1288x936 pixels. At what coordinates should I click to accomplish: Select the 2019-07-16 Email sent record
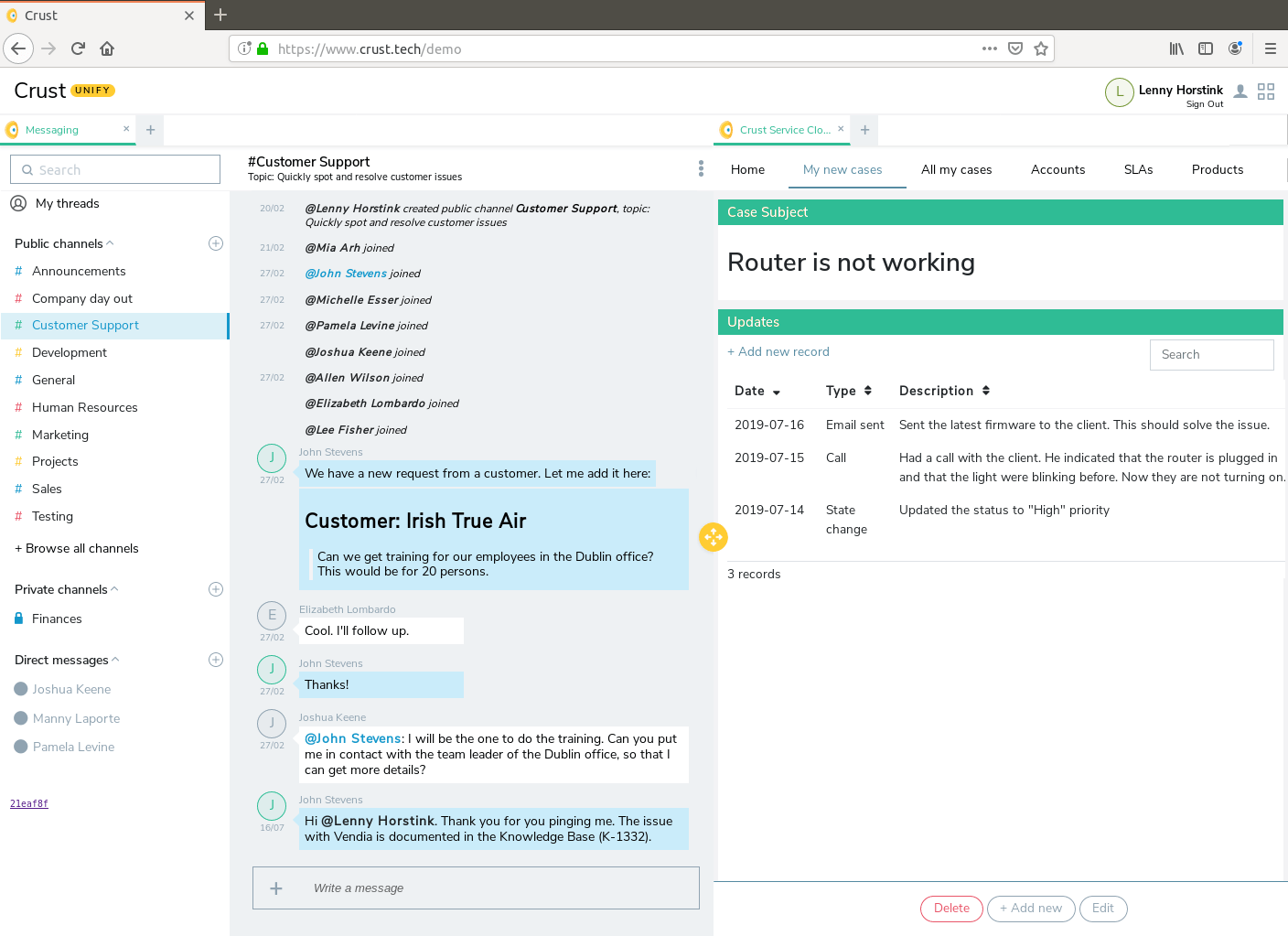(x=1006, y=425)
